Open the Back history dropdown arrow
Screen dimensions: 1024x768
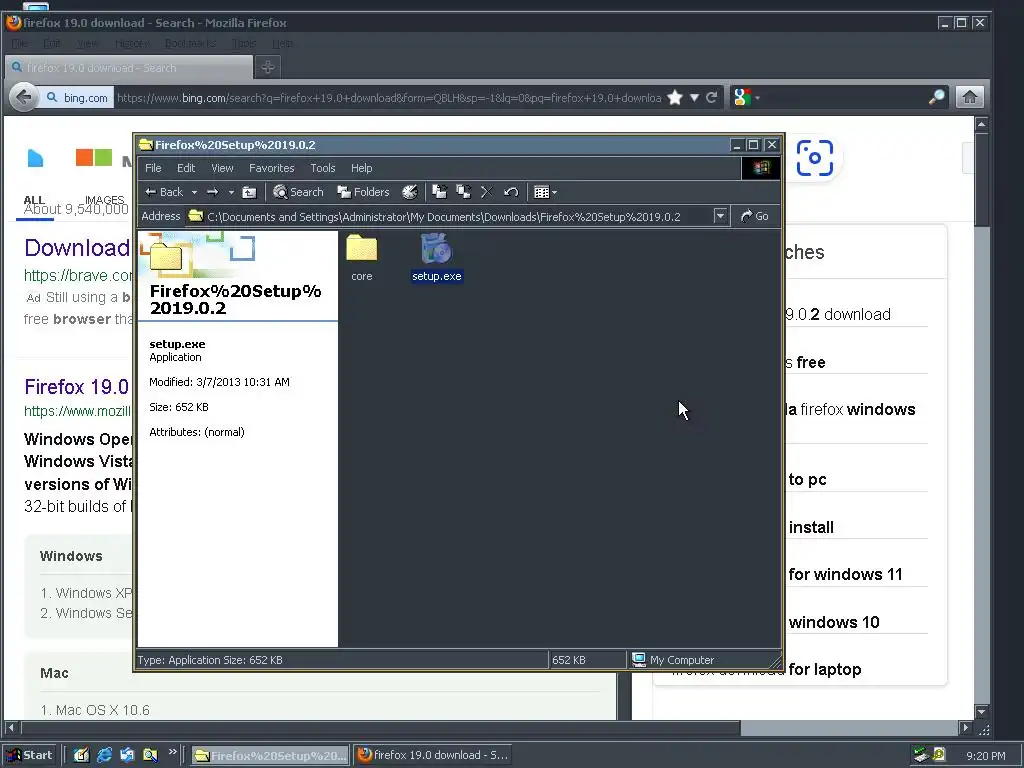point(194,192)
